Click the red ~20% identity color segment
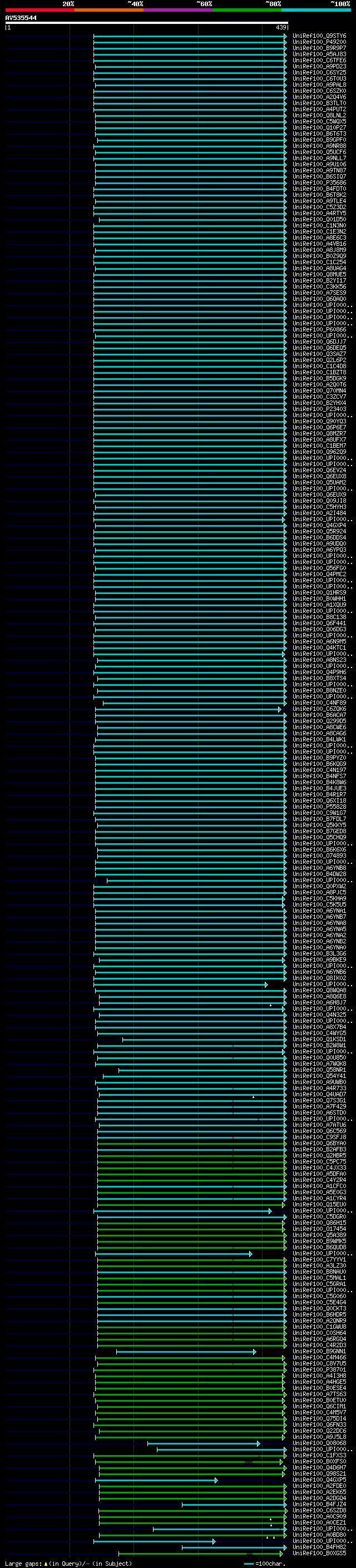 (39, 10)
